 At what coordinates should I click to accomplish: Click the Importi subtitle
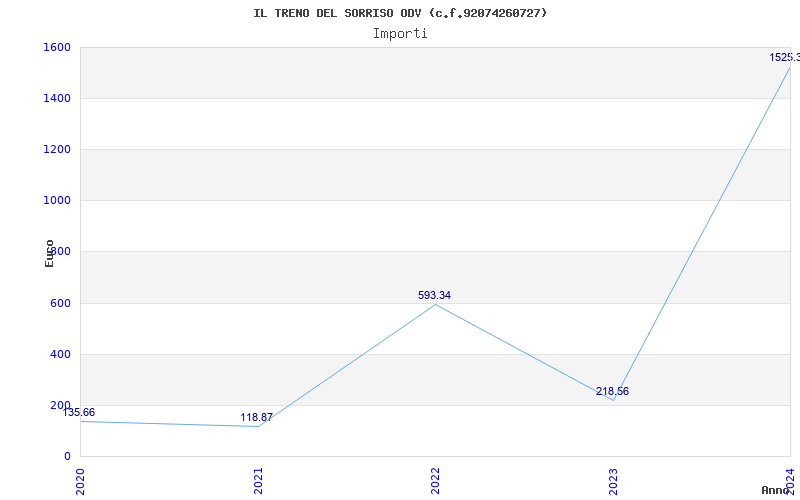pos(400,34)
